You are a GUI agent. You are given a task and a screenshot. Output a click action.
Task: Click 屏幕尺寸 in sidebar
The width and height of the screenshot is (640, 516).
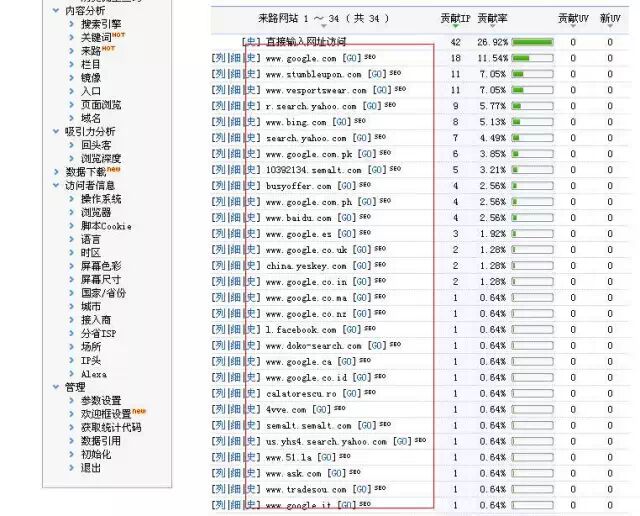tap(101, 280)
